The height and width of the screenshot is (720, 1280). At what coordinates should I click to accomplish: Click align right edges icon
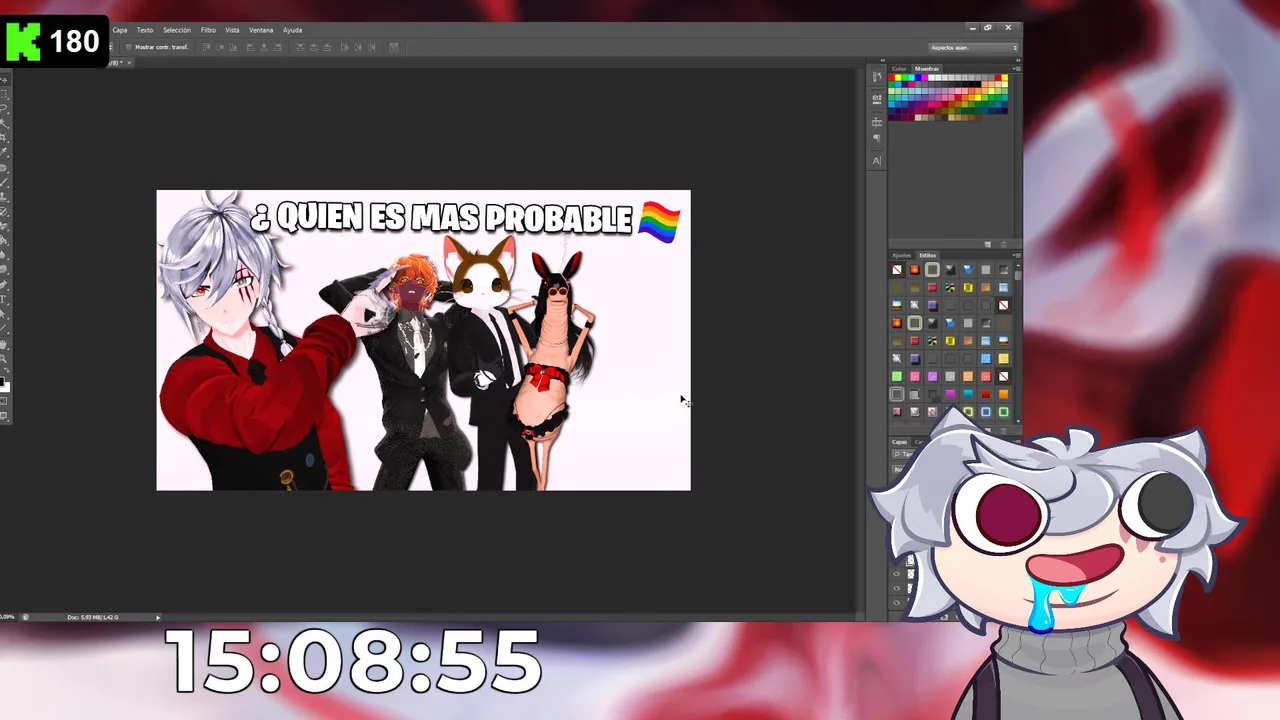coord(277,47)
